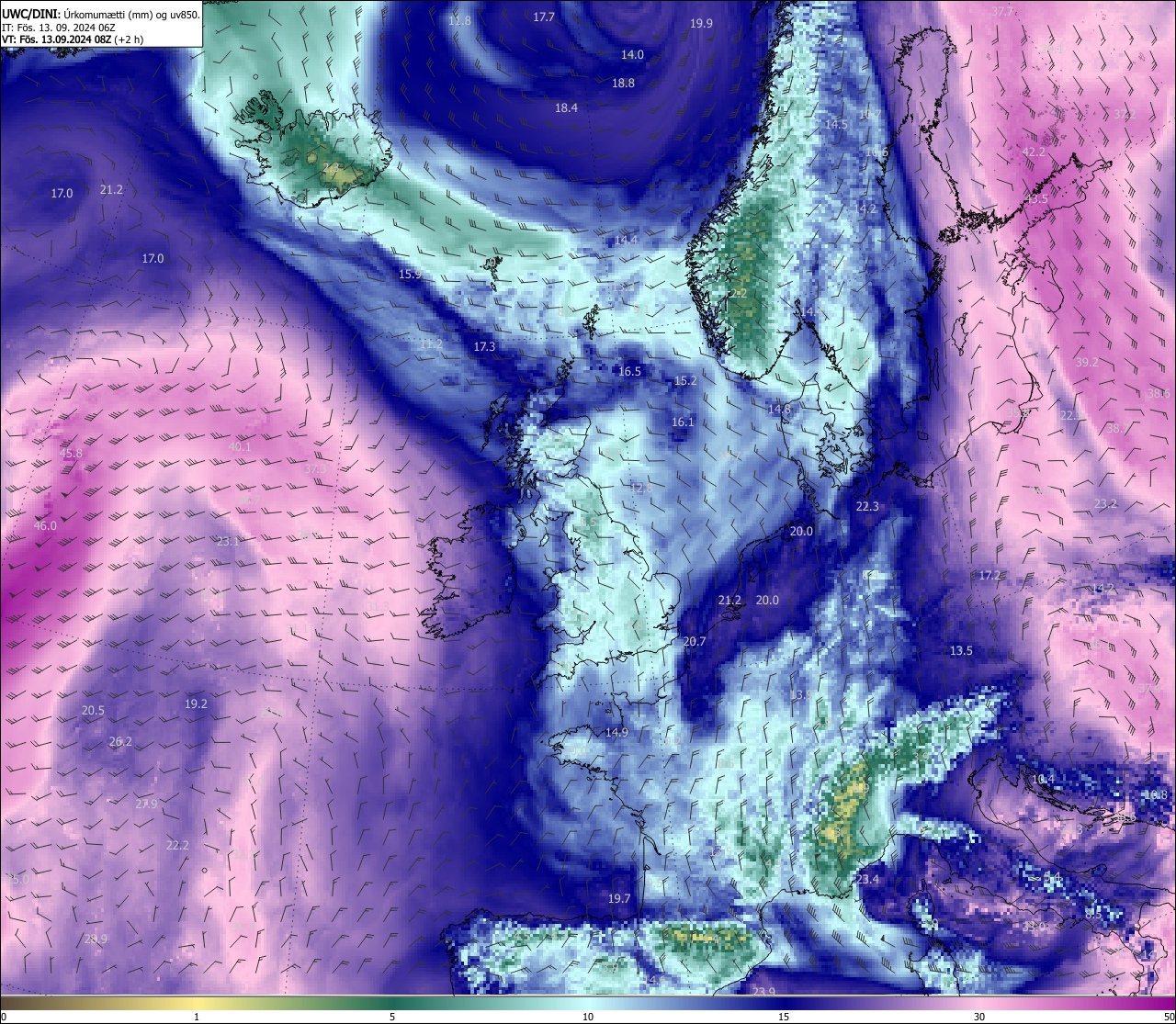The image size is (1176, 1024).
Task: Click the 'IT: Fös. 13. 09. 2024 06Z' line
Action: (58, 28)
